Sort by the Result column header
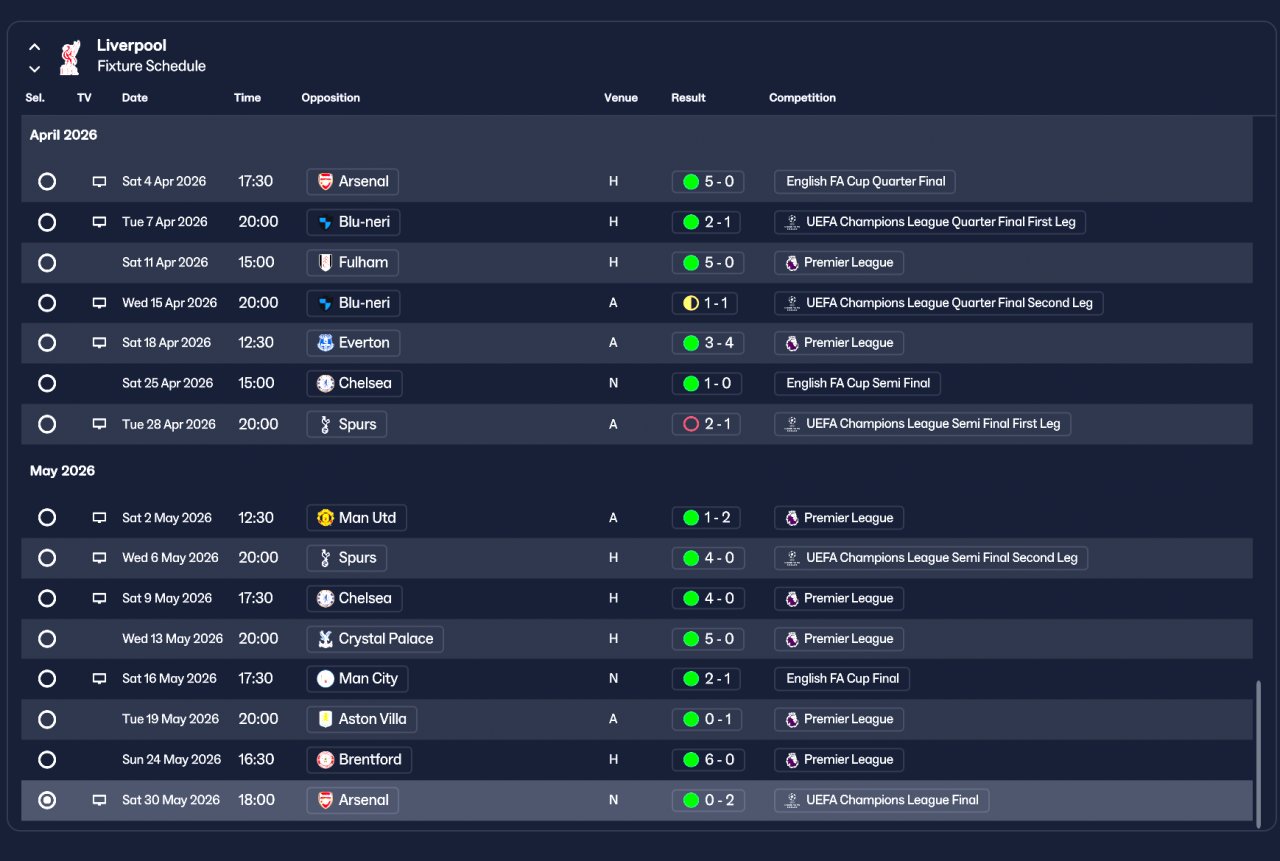1280x861 pixels. click(688, 98)
